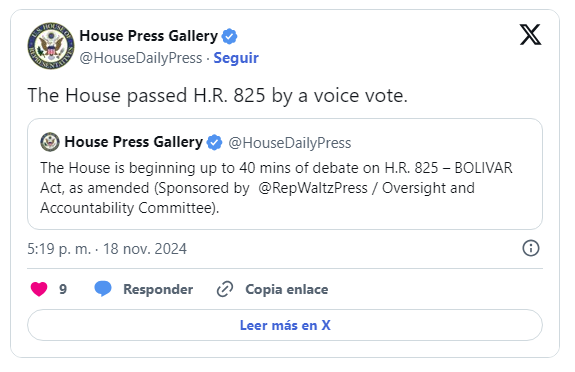This screenshot has height=372, width=575.
Task: Click the main tweet text about H.R. 825
Action: 217,96
